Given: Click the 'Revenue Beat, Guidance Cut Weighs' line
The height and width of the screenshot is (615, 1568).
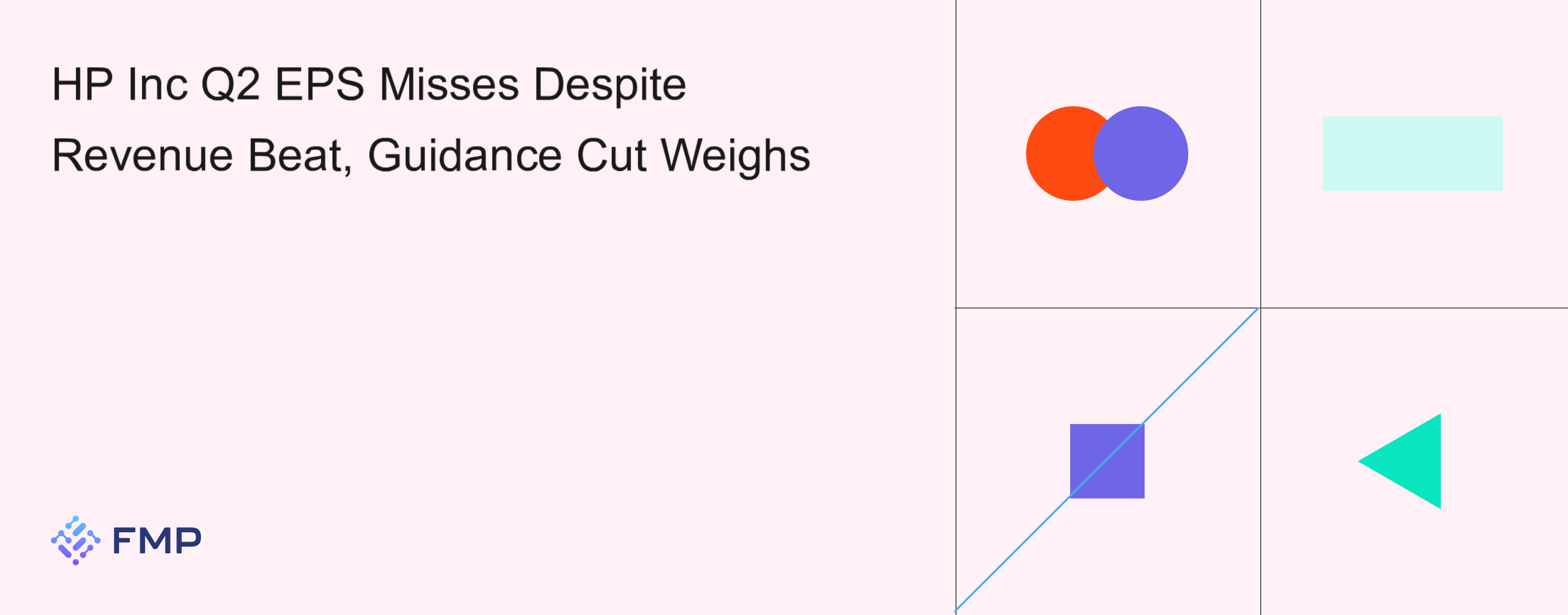Looking at the screenshot, I should (431, 156).
